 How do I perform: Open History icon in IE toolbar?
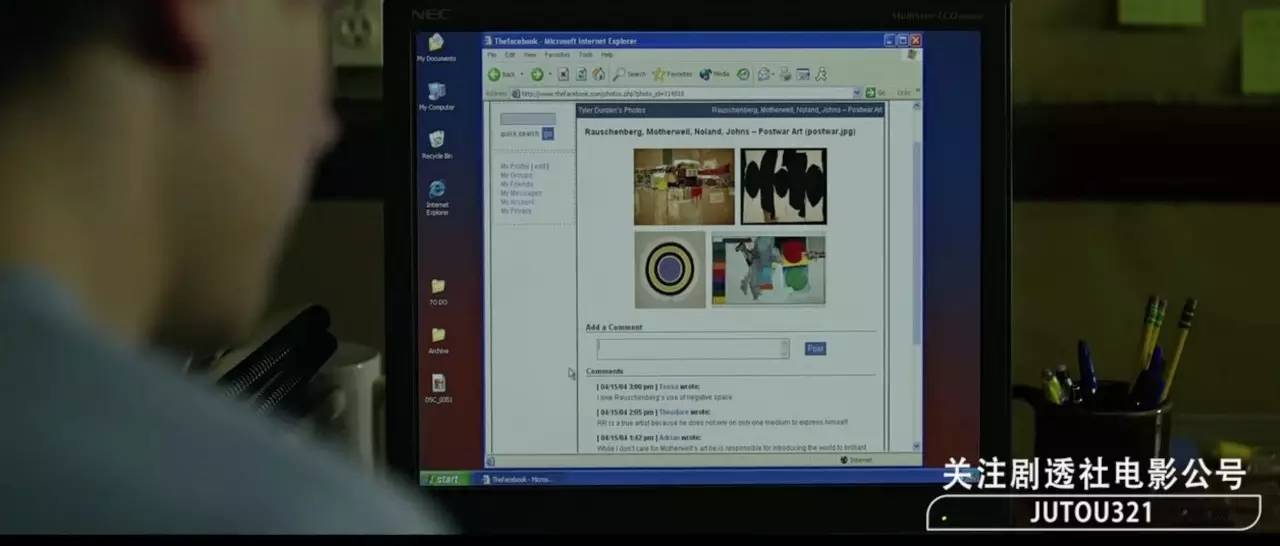pyautogui.click(x=743, y=74)
